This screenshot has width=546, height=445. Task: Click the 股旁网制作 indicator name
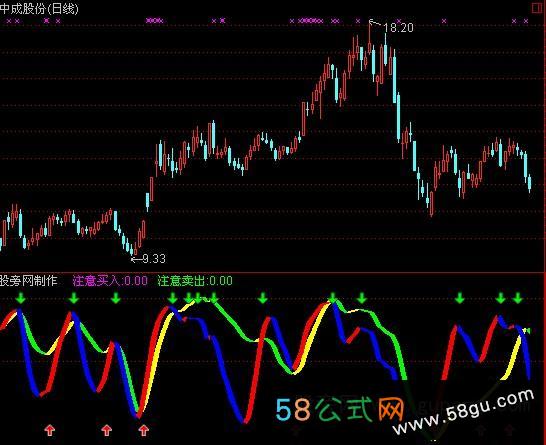29,281
